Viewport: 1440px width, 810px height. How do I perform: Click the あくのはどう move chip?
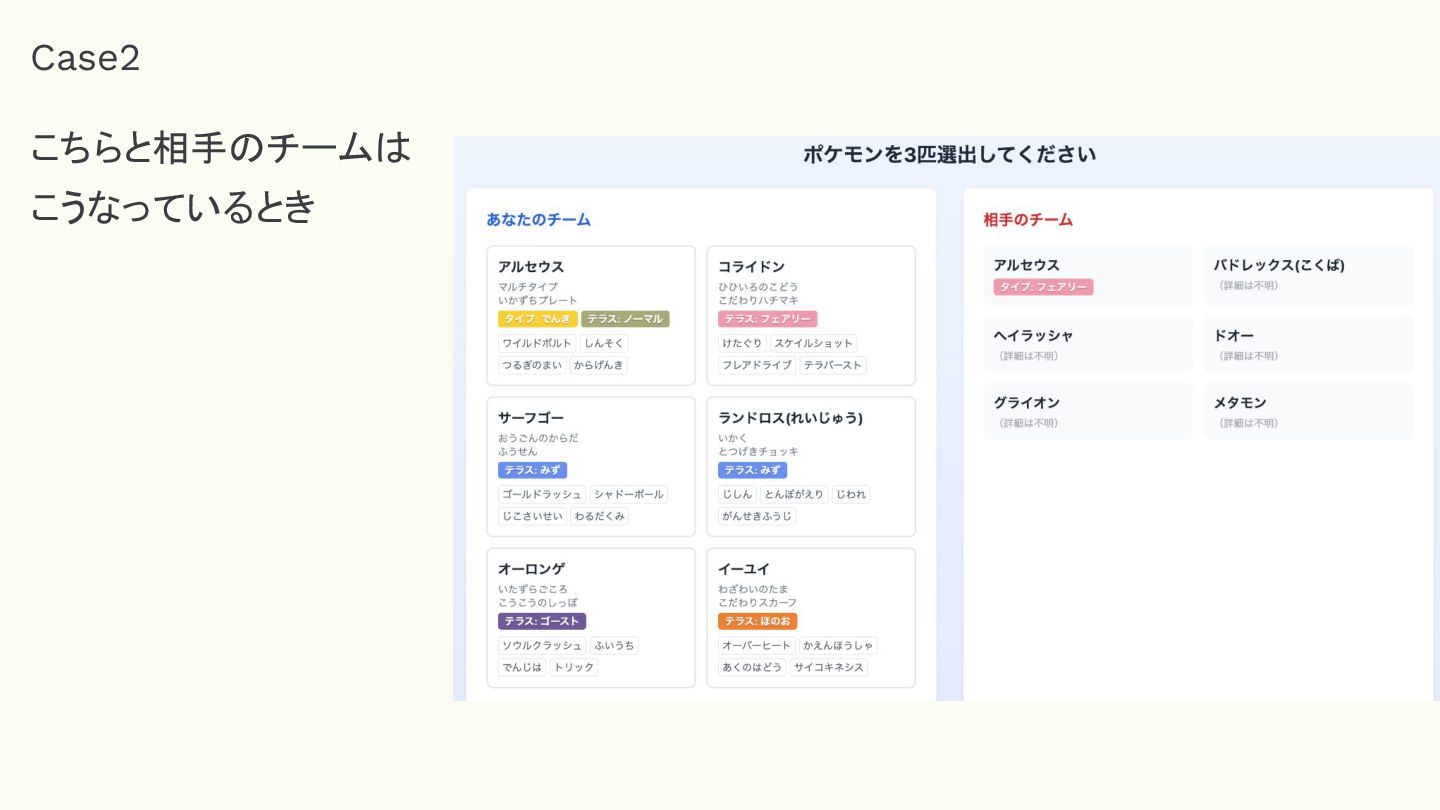pyautogui.click(x=752, y=667)
